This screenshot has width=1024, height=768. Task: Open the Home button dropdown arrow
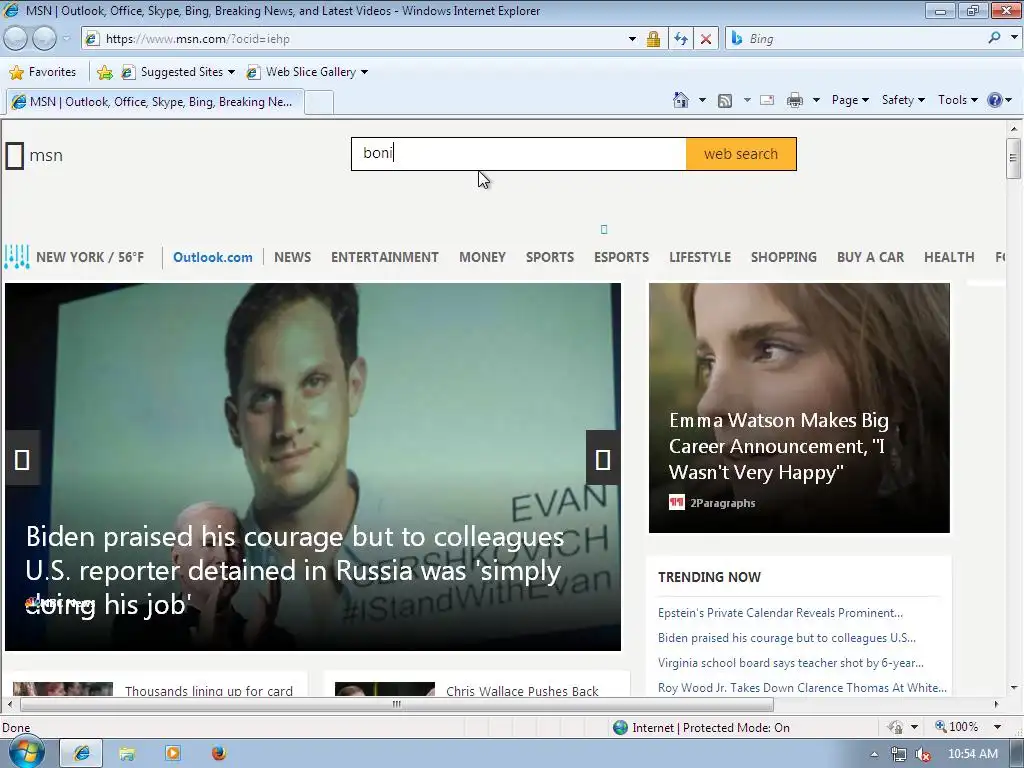[x=702, y=100]
